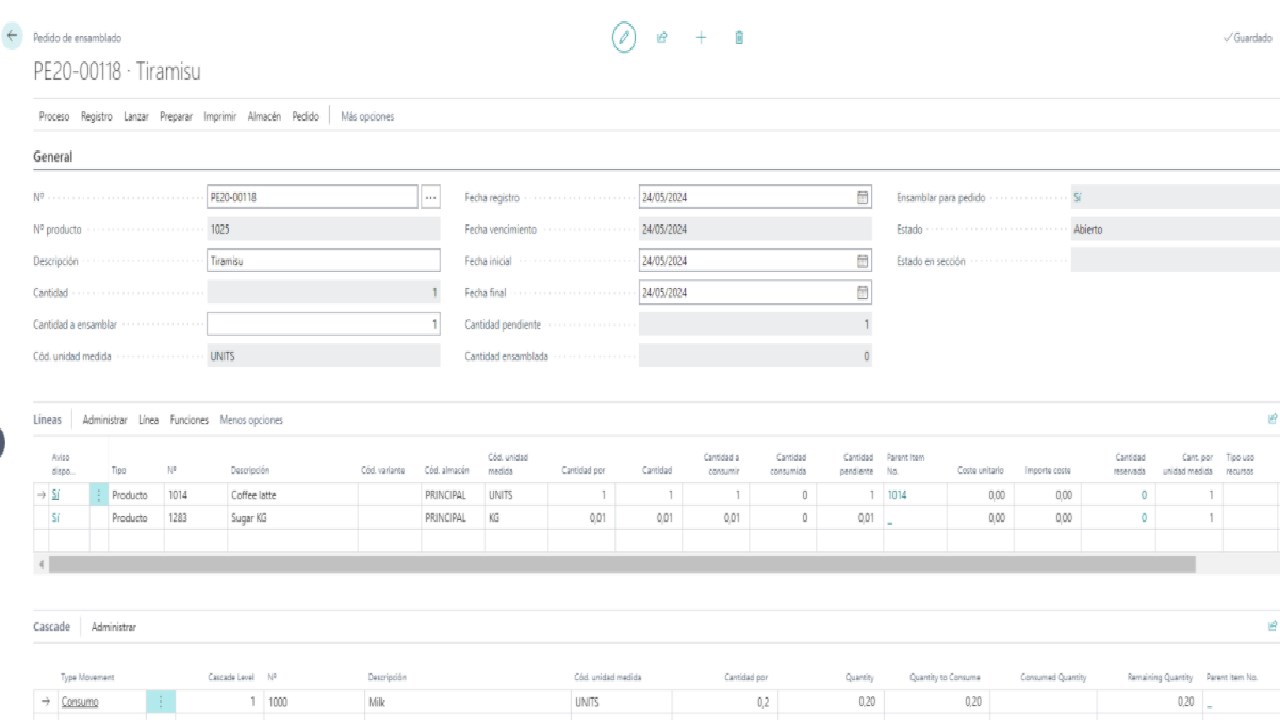This screenshot has width=1280, height=720.
Task: Open the Almacén menu
Action: pyautogui.click(x=264, y=117)
